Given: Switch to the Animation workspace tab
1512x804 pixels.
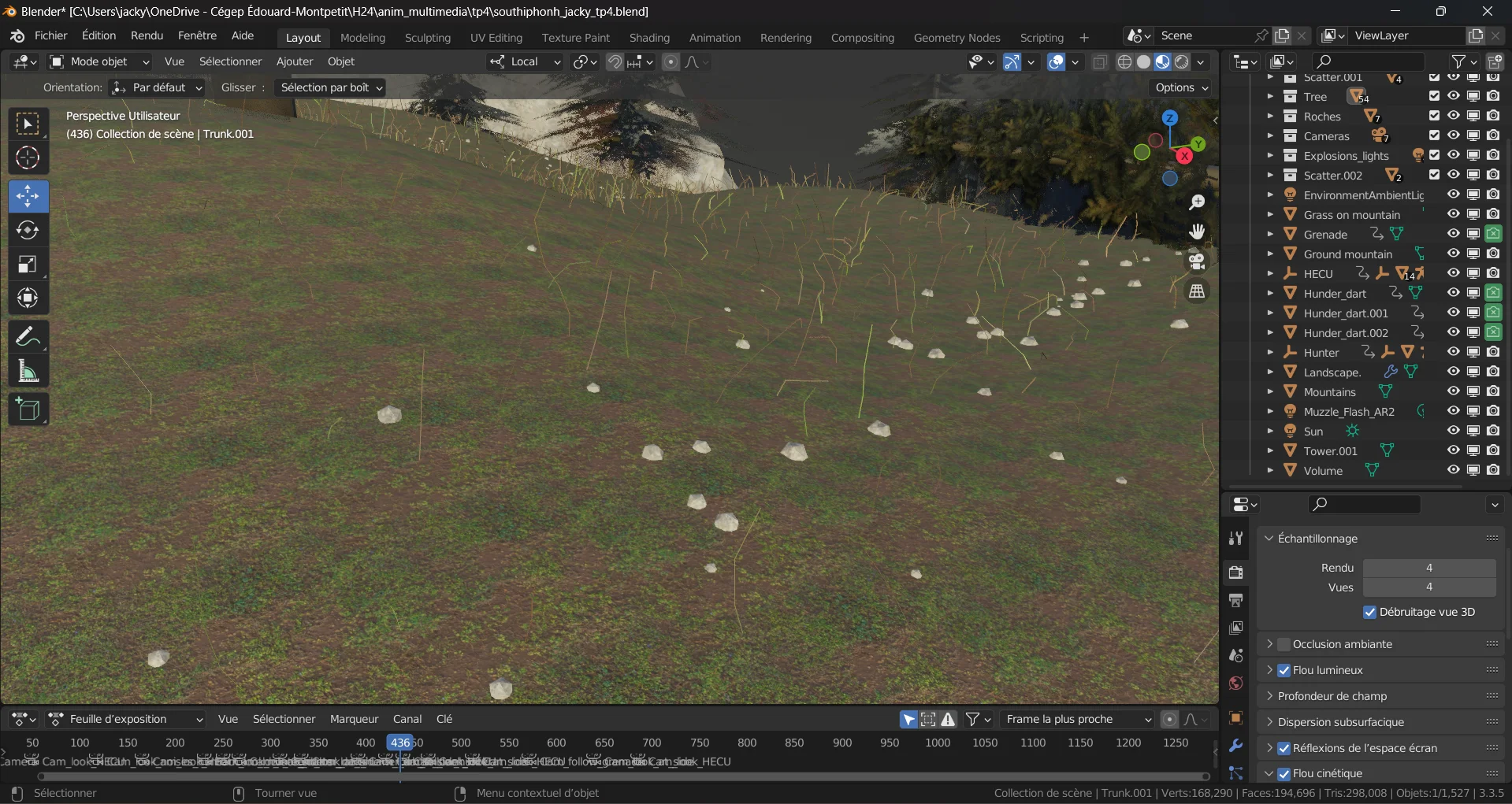Looking at the screenshot, I should 715,38.
